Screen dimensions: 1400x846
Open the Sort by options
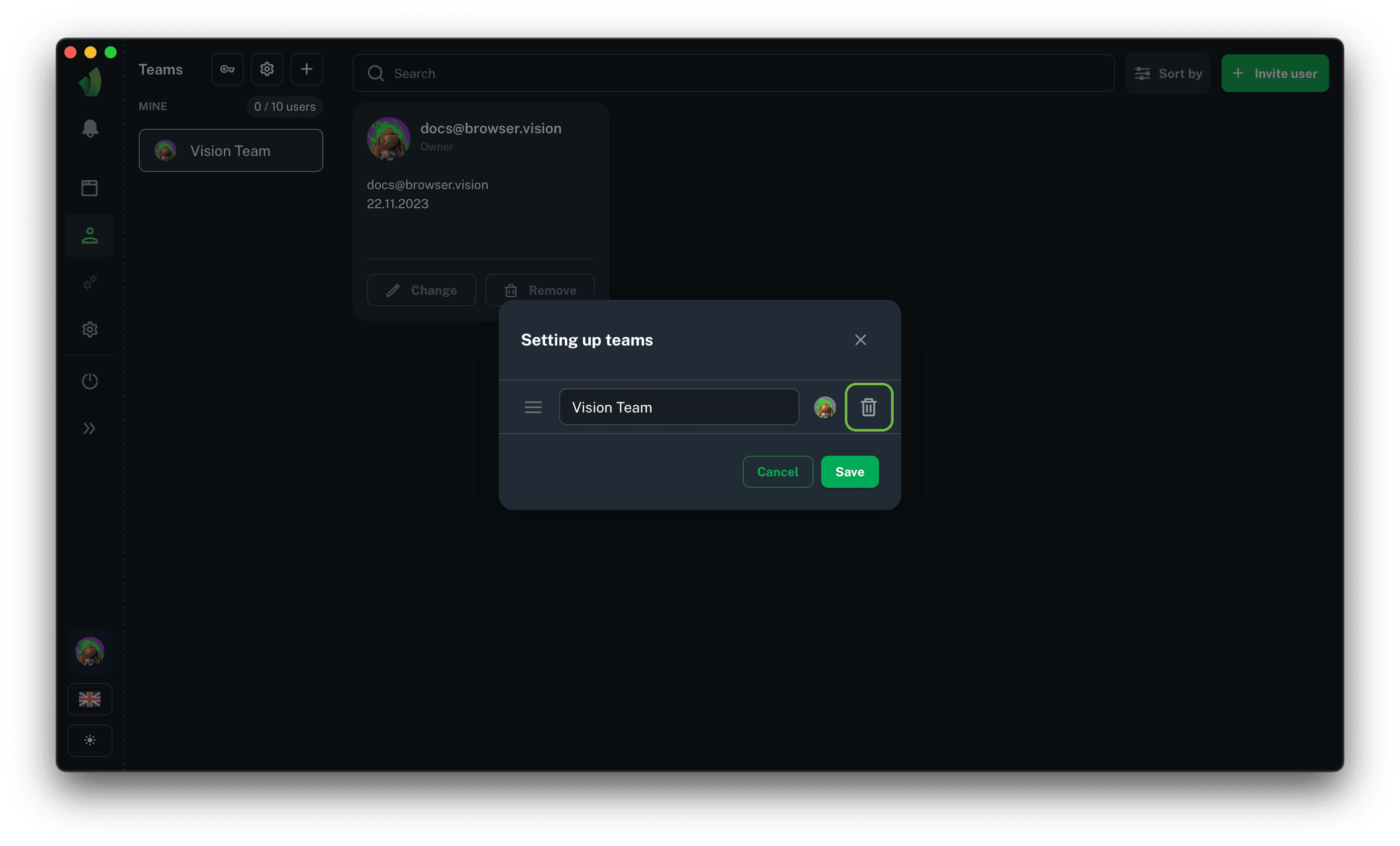point(1168,73)
